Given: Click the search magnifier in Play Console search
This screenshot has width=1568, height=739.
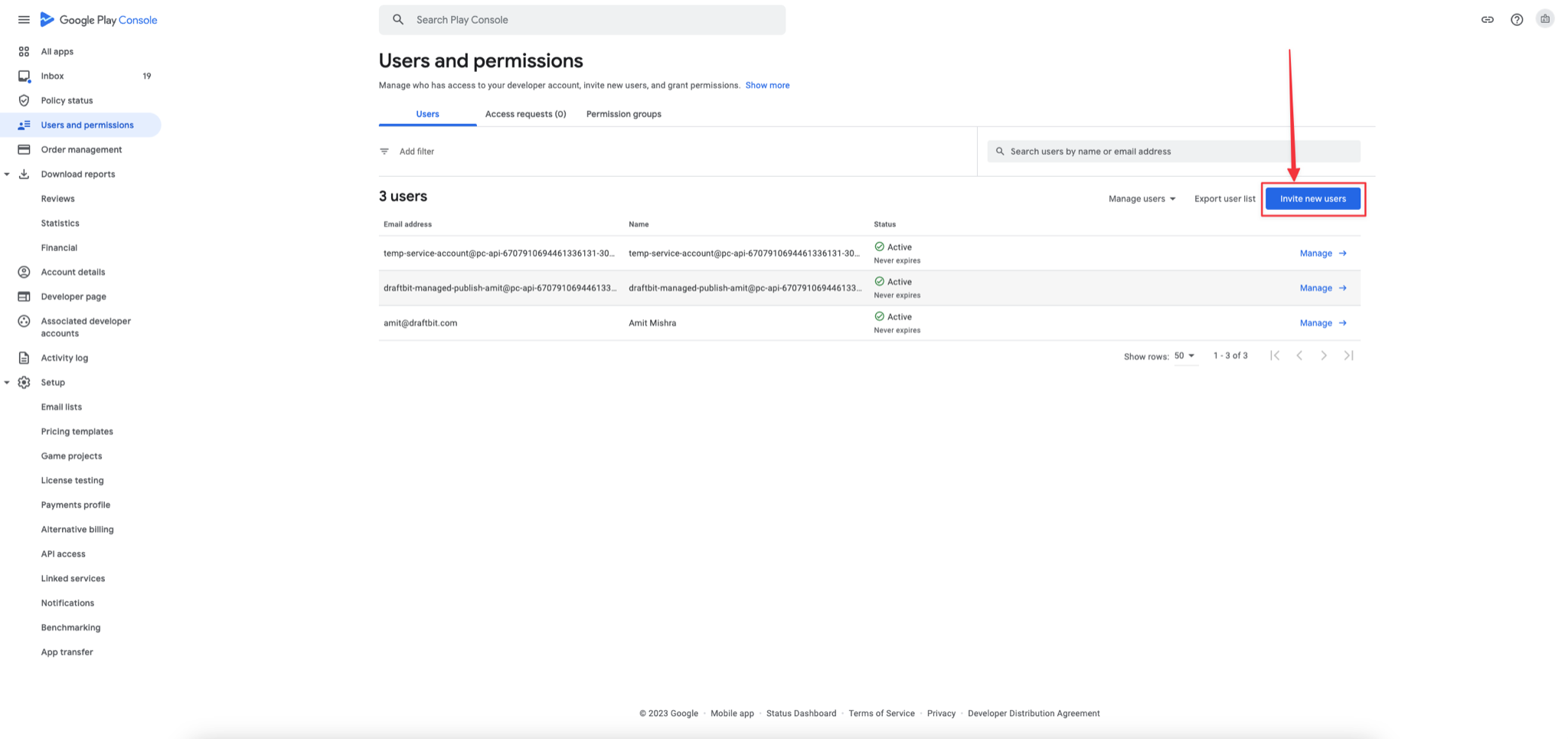Looking at the screenshot, I should pos(398,20).
